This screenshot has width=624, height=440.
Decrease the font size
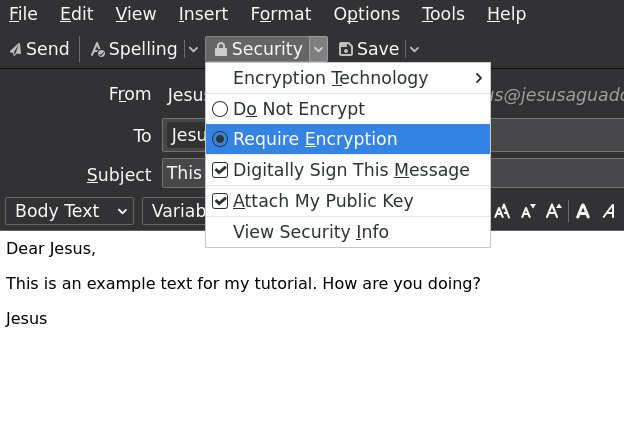click(528, 211)
